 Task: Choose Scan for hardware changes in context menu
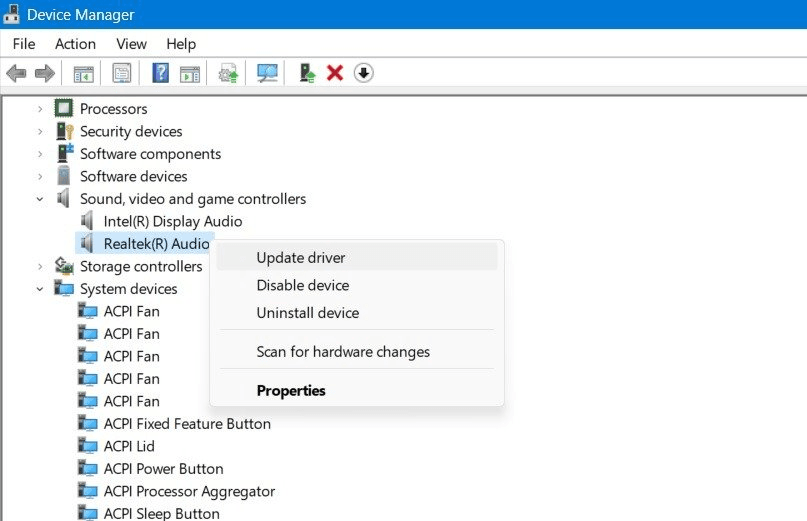(x=357, y=352)
